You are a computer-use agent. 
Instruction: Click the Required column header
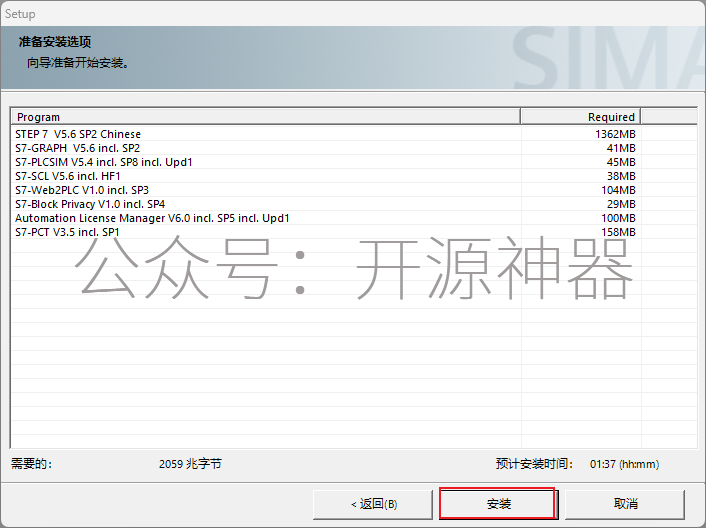click(581, 117)
